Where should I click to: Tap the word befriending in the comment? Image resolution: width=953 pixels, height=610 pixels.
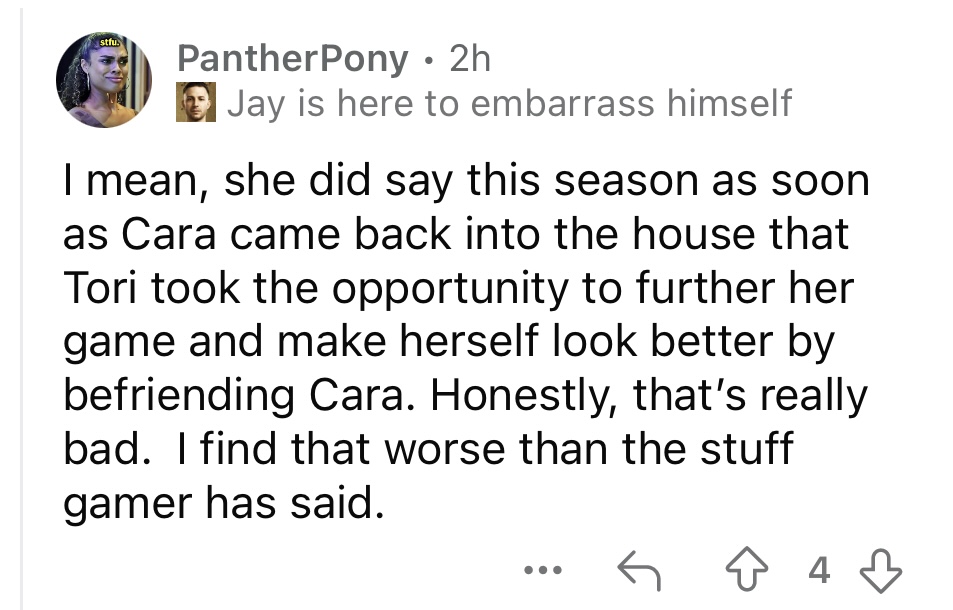pyautogui.click(x=179, y=396)
